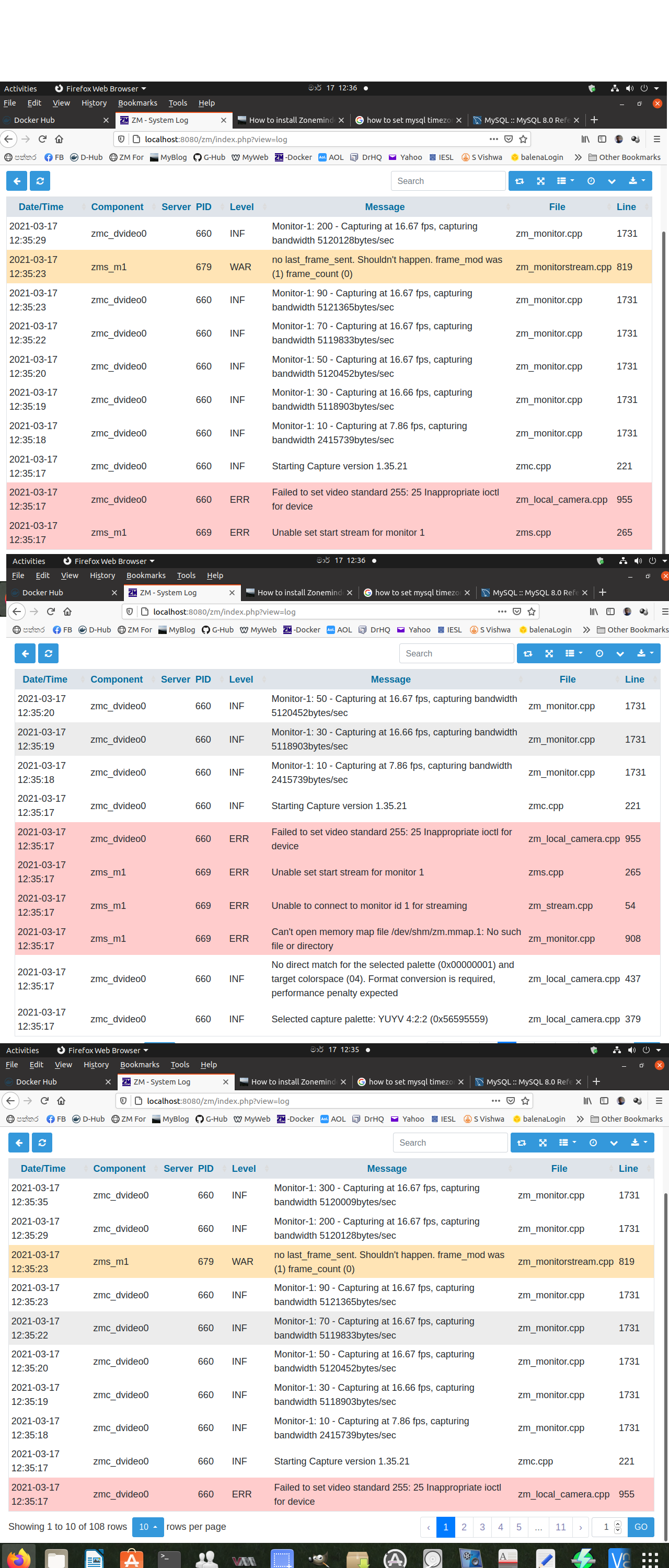Click the volume icon in the 12:35 top bar
The width and height of the screenshot is (669, 1568).
[x=631, y=1050]
